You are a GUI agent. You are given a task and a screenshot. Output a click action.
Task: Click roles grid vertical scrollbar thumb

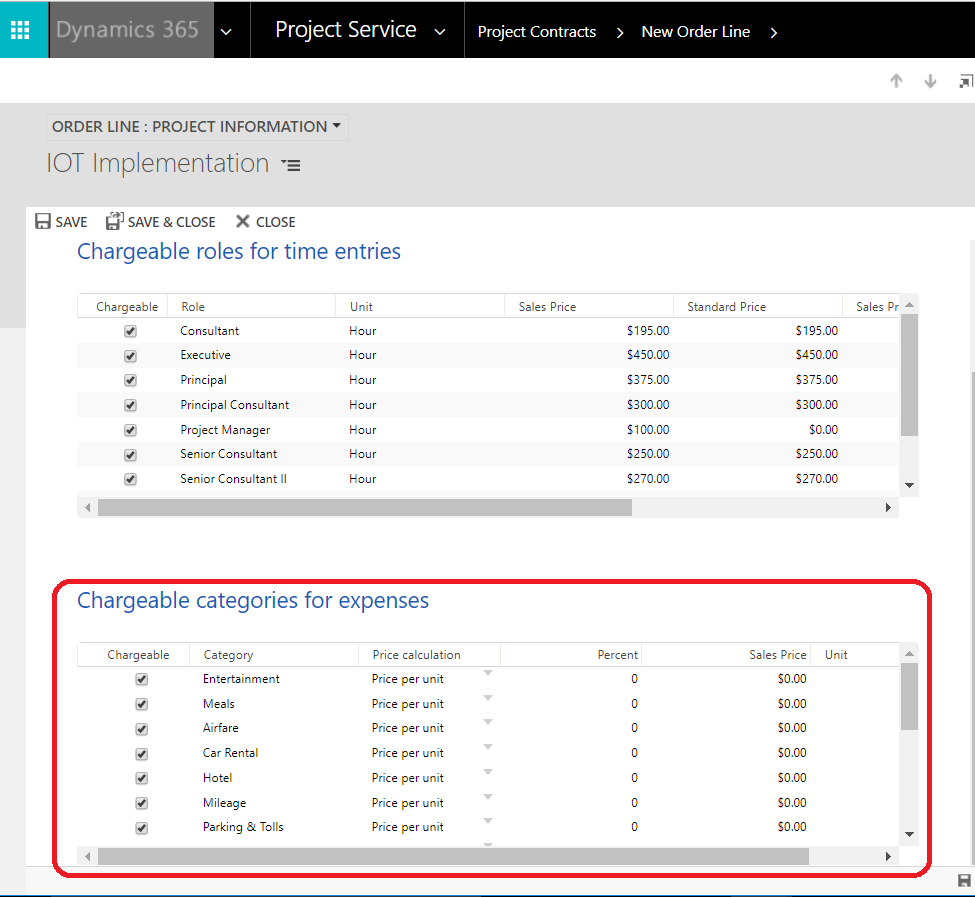(x=909, y=375)
